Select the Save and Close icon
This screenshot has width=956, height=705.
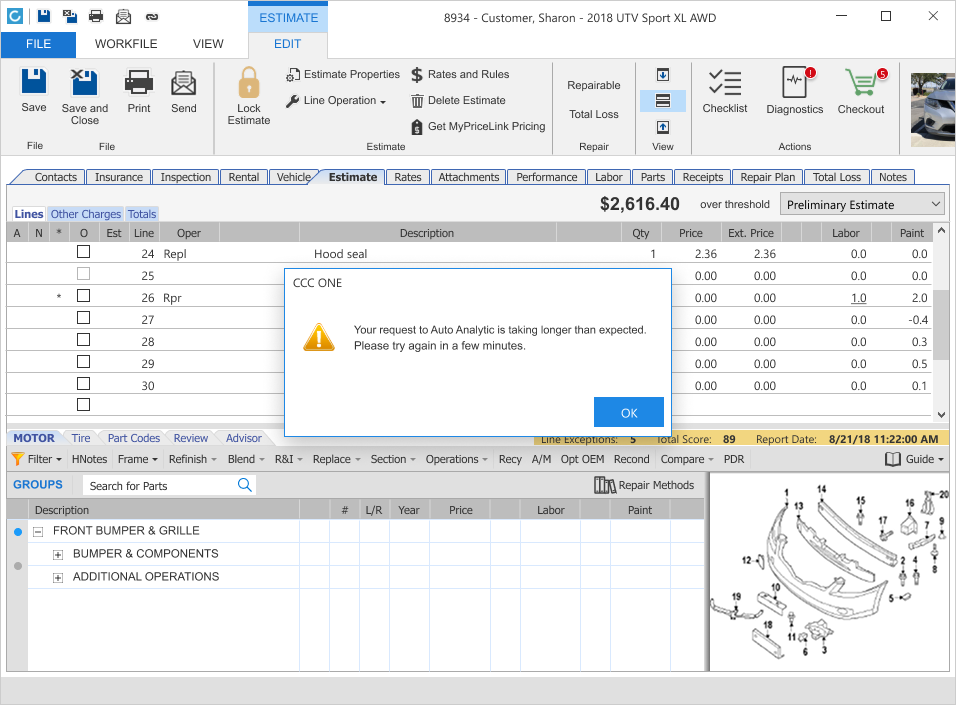tap(84, 90)
